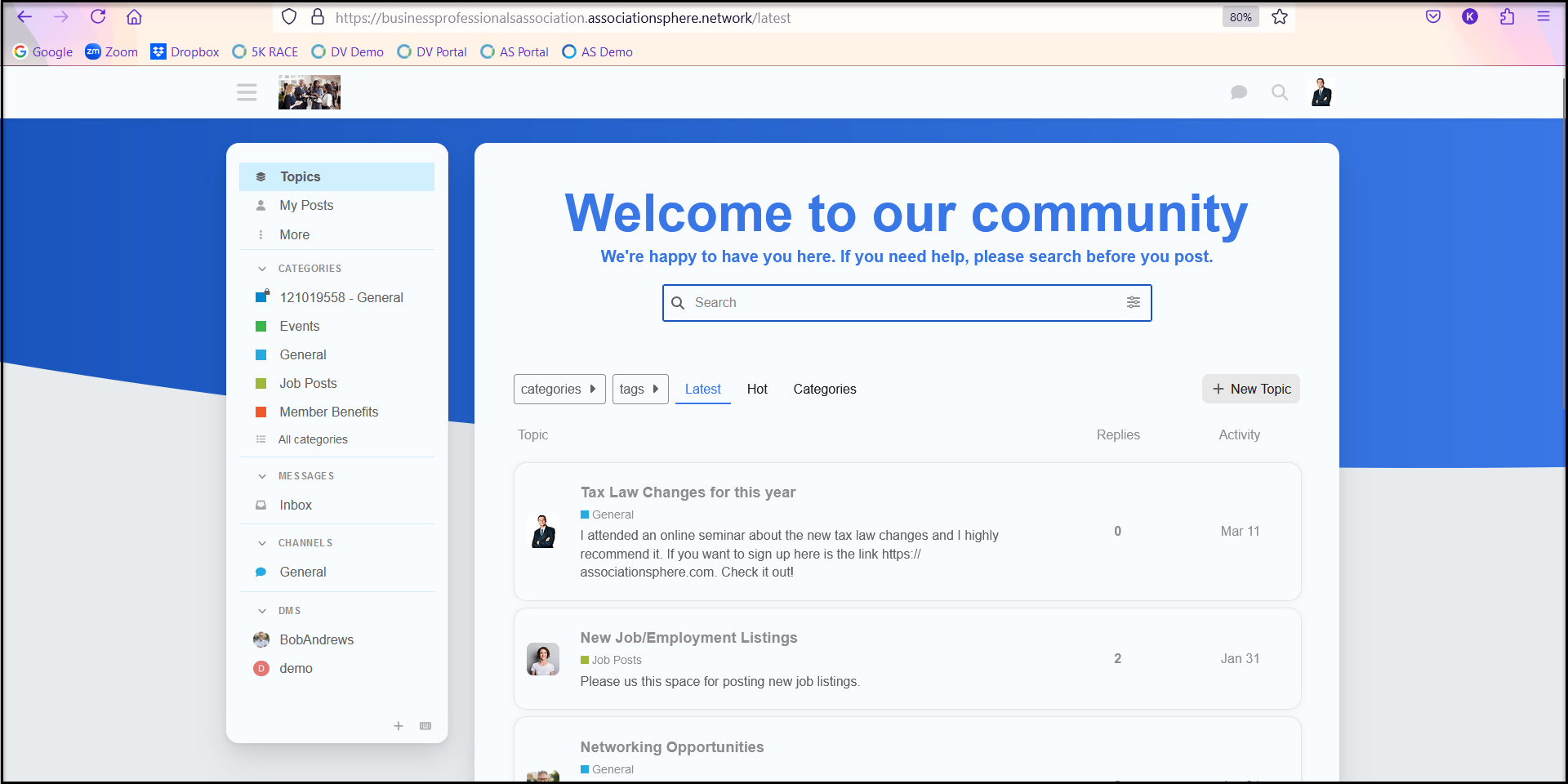Image resolution: width=1568 pixels, height=784 pixels.
Task: Open the Dropbox bookmark
Action: [185, 51]
